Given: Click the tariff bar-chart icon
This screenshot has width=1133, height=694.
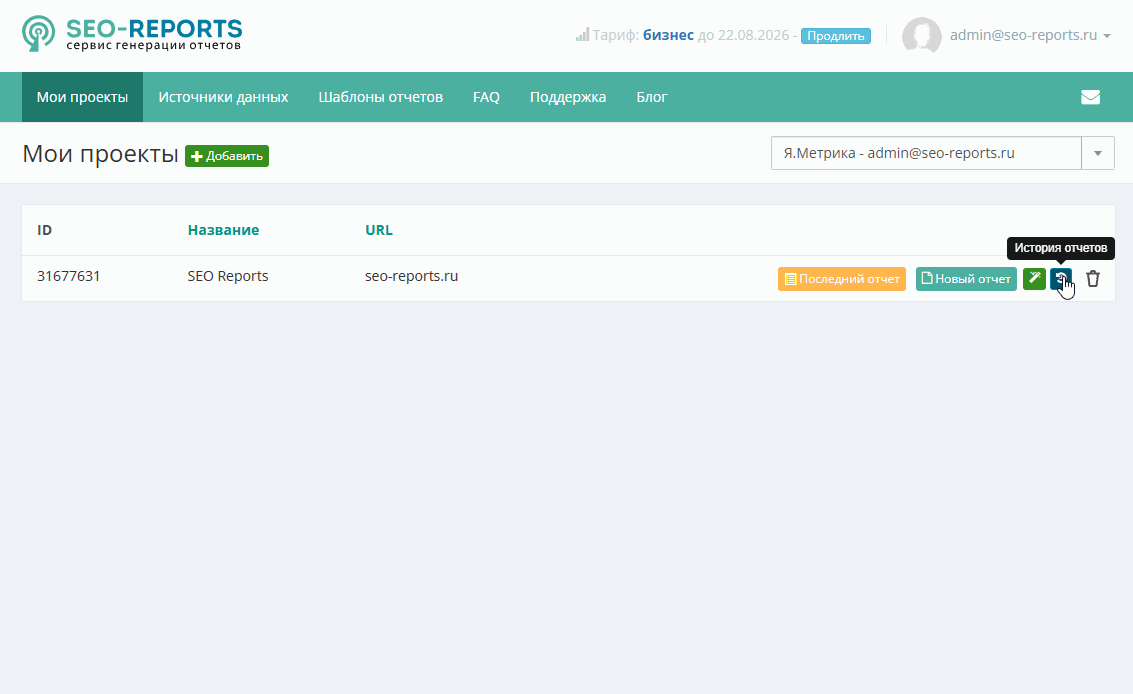Looking at the screenshot, I should click(582, 35).
